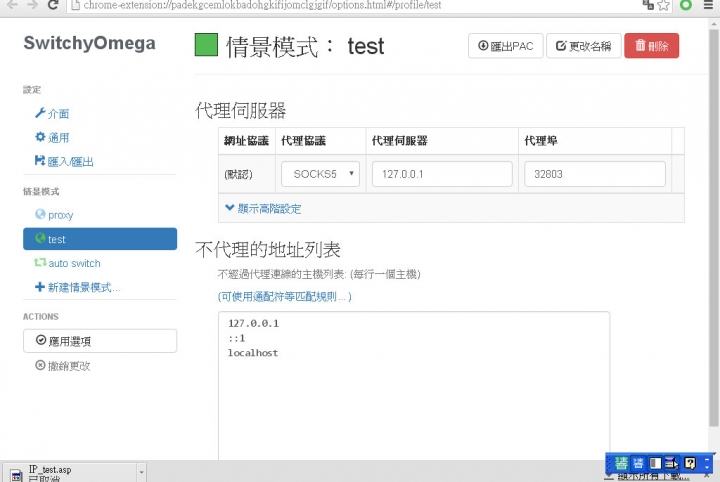The width and height of the screenshot is (720, 482).
Task: Expand 顯示高階設定 advanced settings
Action: point(263,208)
